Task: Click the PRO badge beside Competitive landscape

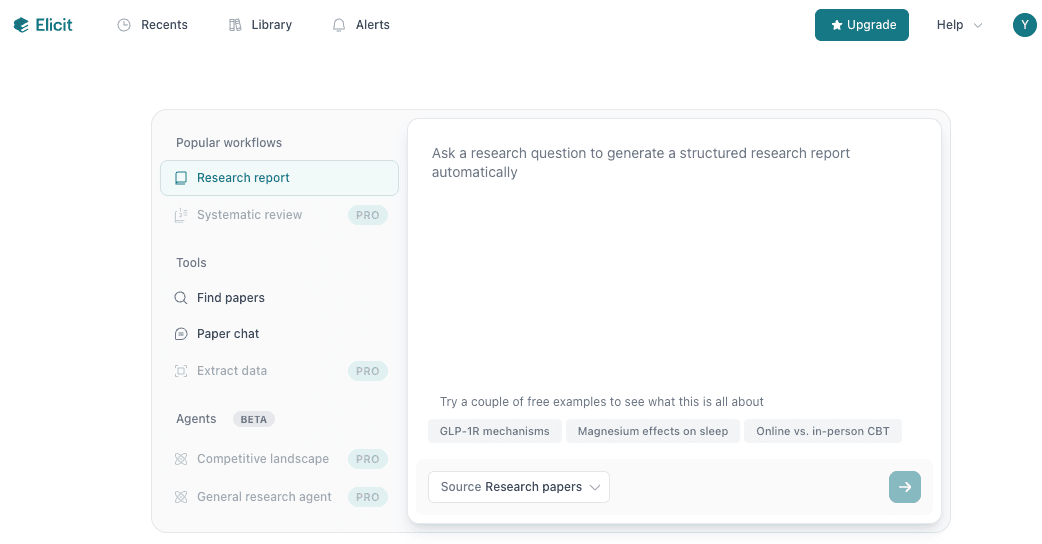Action: tap(367, 459)
